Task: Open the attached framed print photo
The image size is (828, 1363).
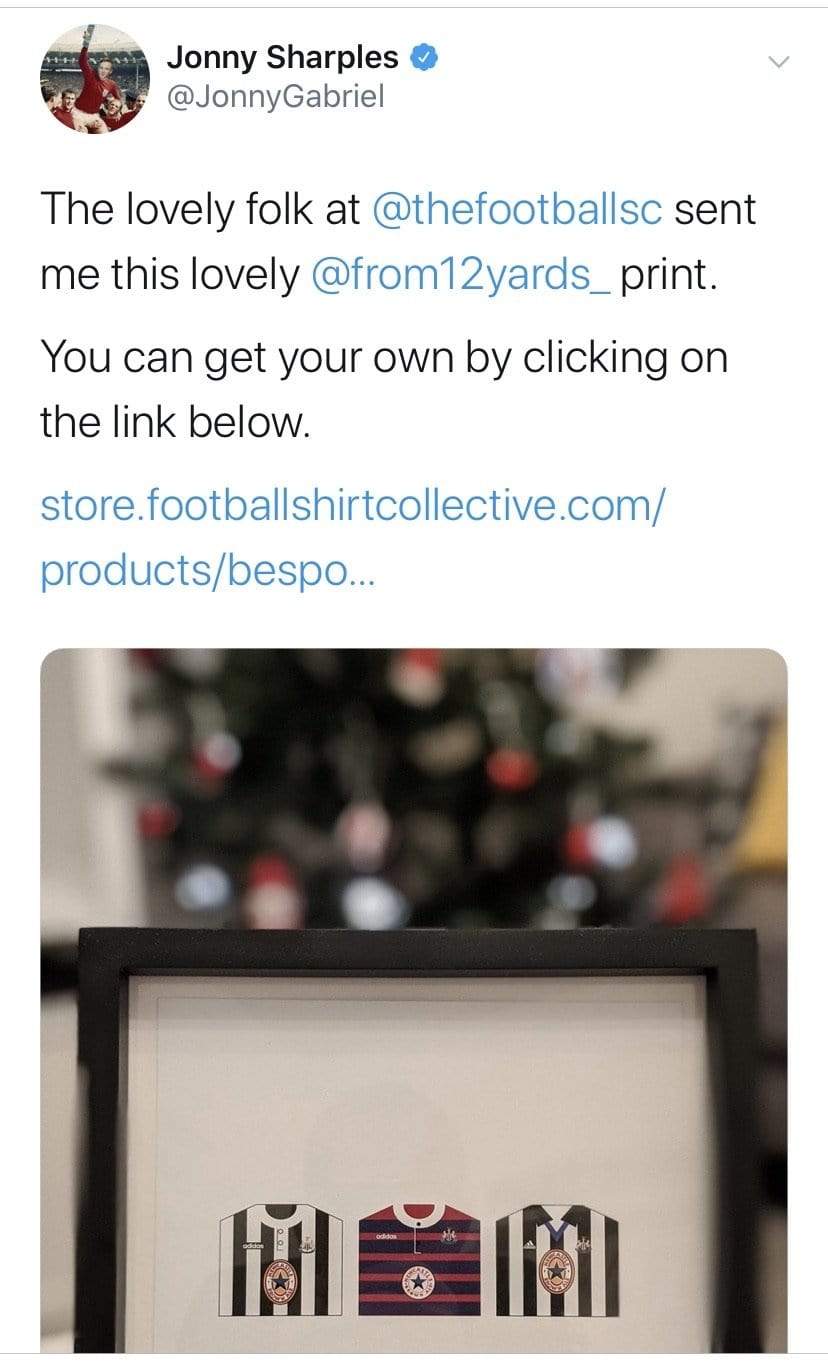Action: coord(414,1000)
